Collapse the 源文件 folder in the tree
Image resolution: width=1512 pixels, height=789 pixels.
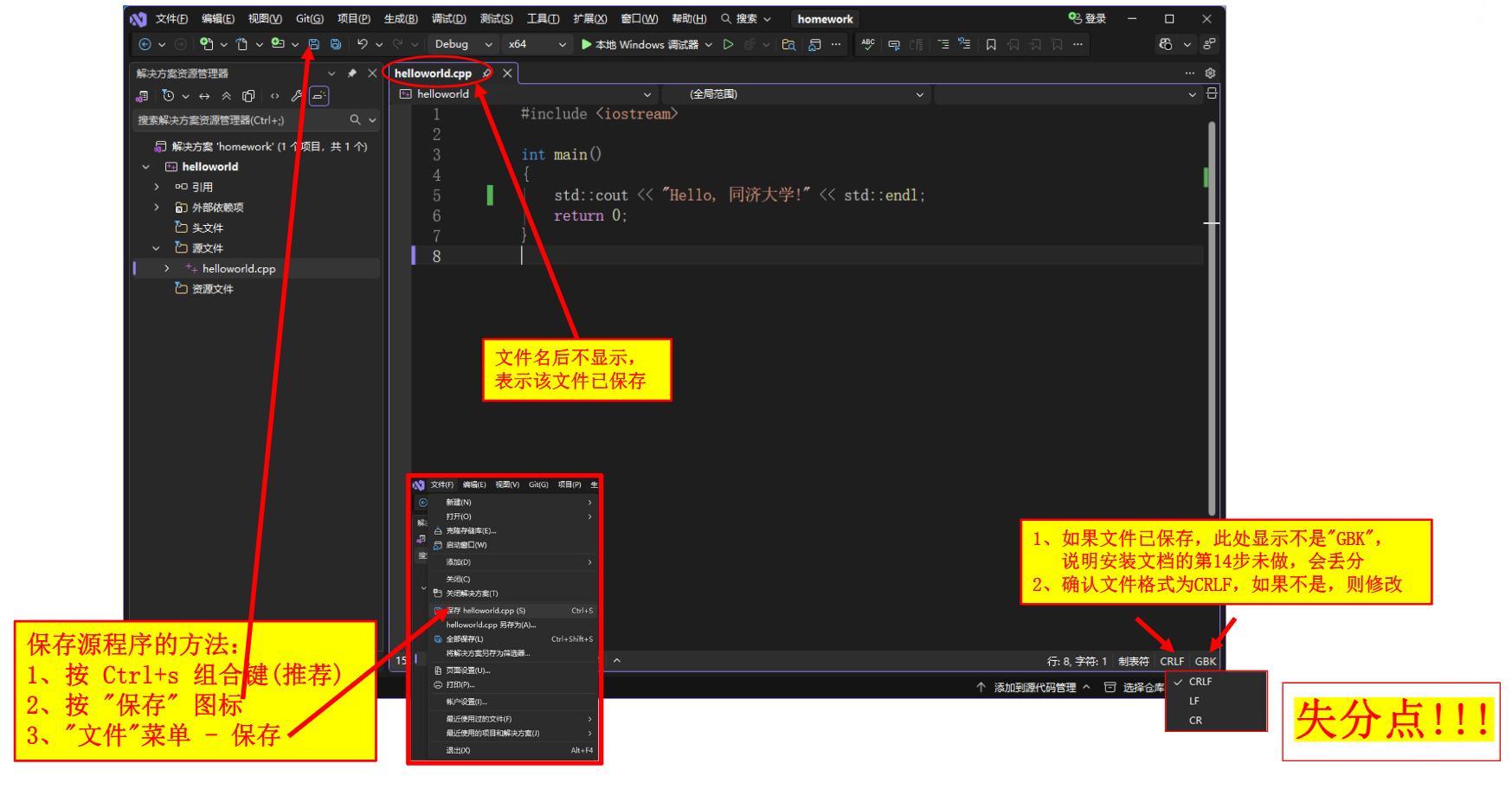(157, 248)
